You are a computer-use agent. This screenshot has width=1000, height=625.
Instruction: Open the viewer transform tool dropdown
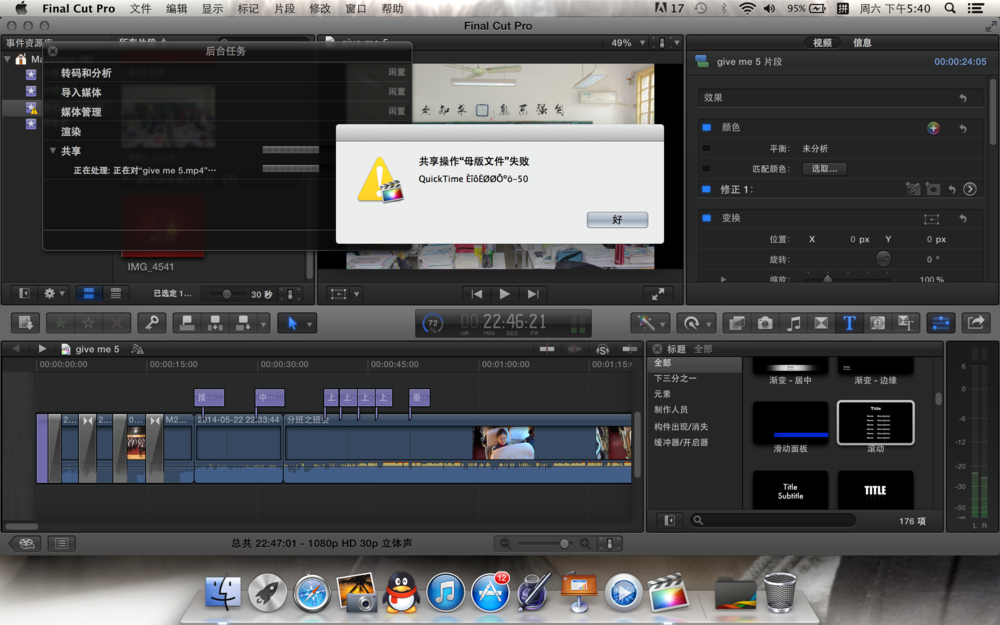coord(357,294)
